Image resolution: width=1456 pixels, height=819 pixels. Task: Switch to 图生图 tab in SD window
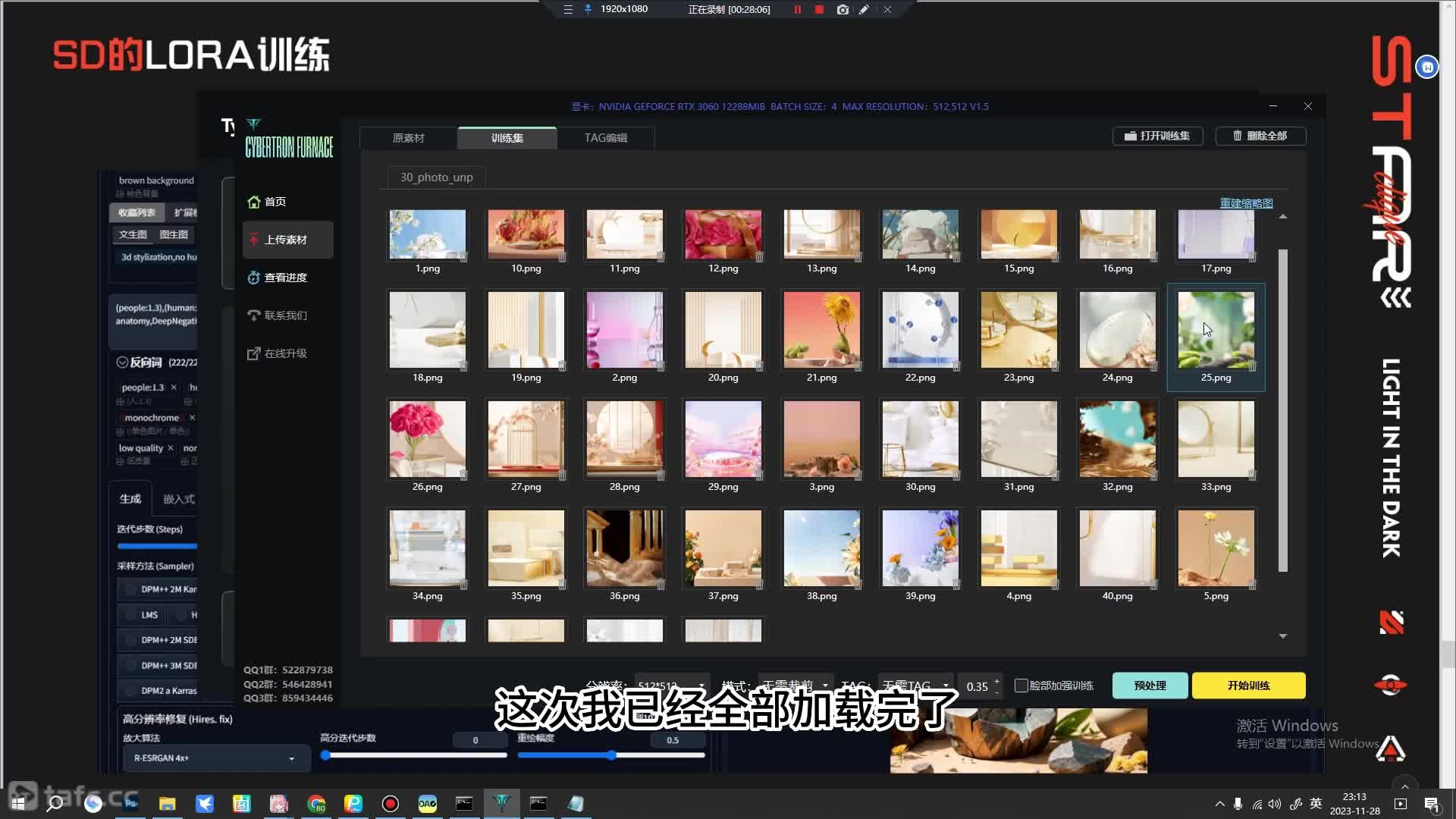174,234
